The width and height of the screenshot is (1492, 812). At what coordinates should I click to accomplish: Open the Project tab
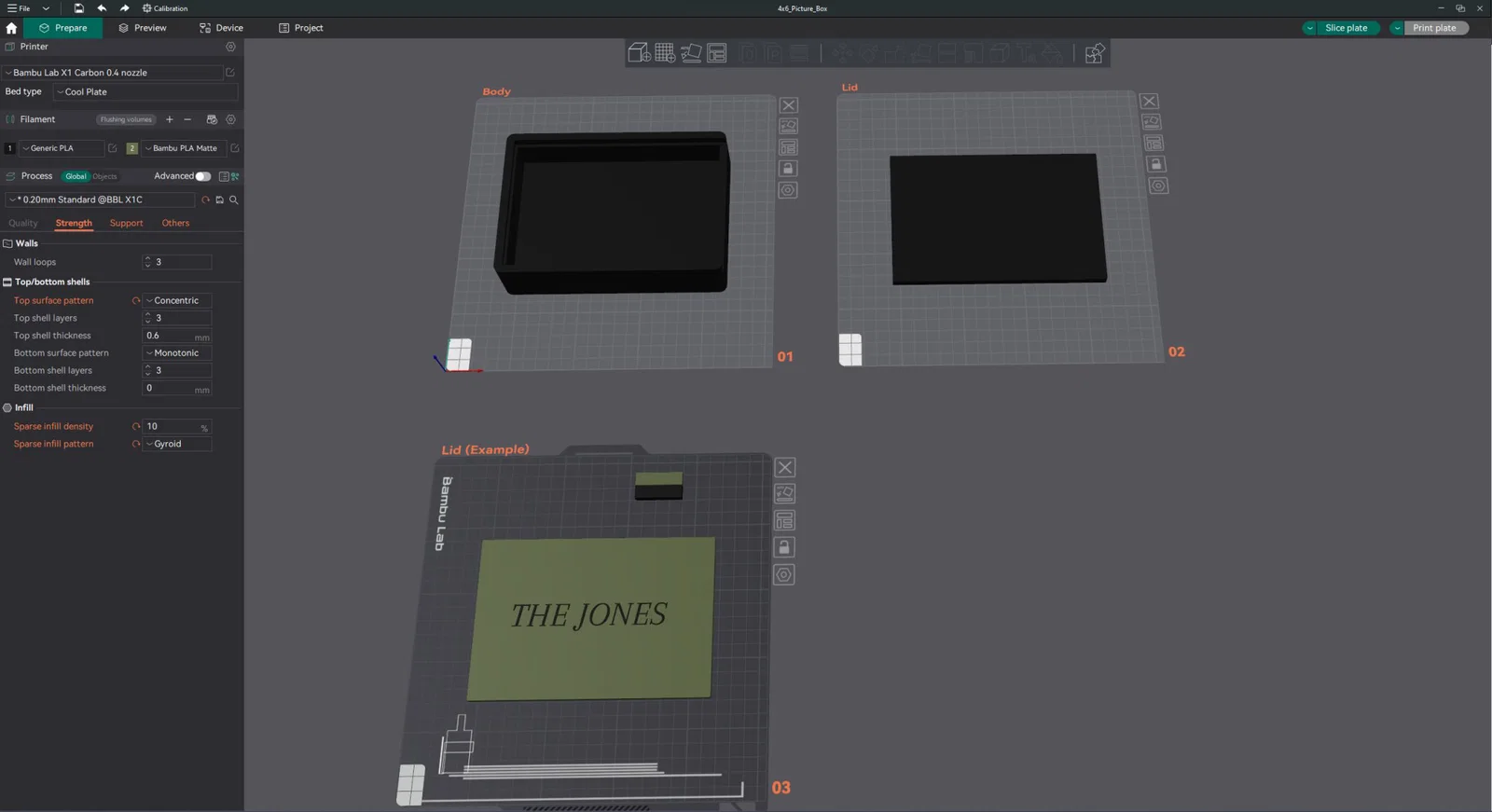pos(300,28)
